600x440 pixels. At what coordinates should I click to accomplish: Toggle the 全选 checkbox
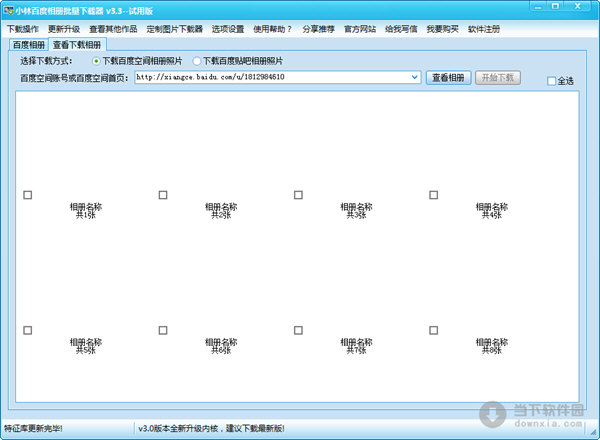pos(561,81)
